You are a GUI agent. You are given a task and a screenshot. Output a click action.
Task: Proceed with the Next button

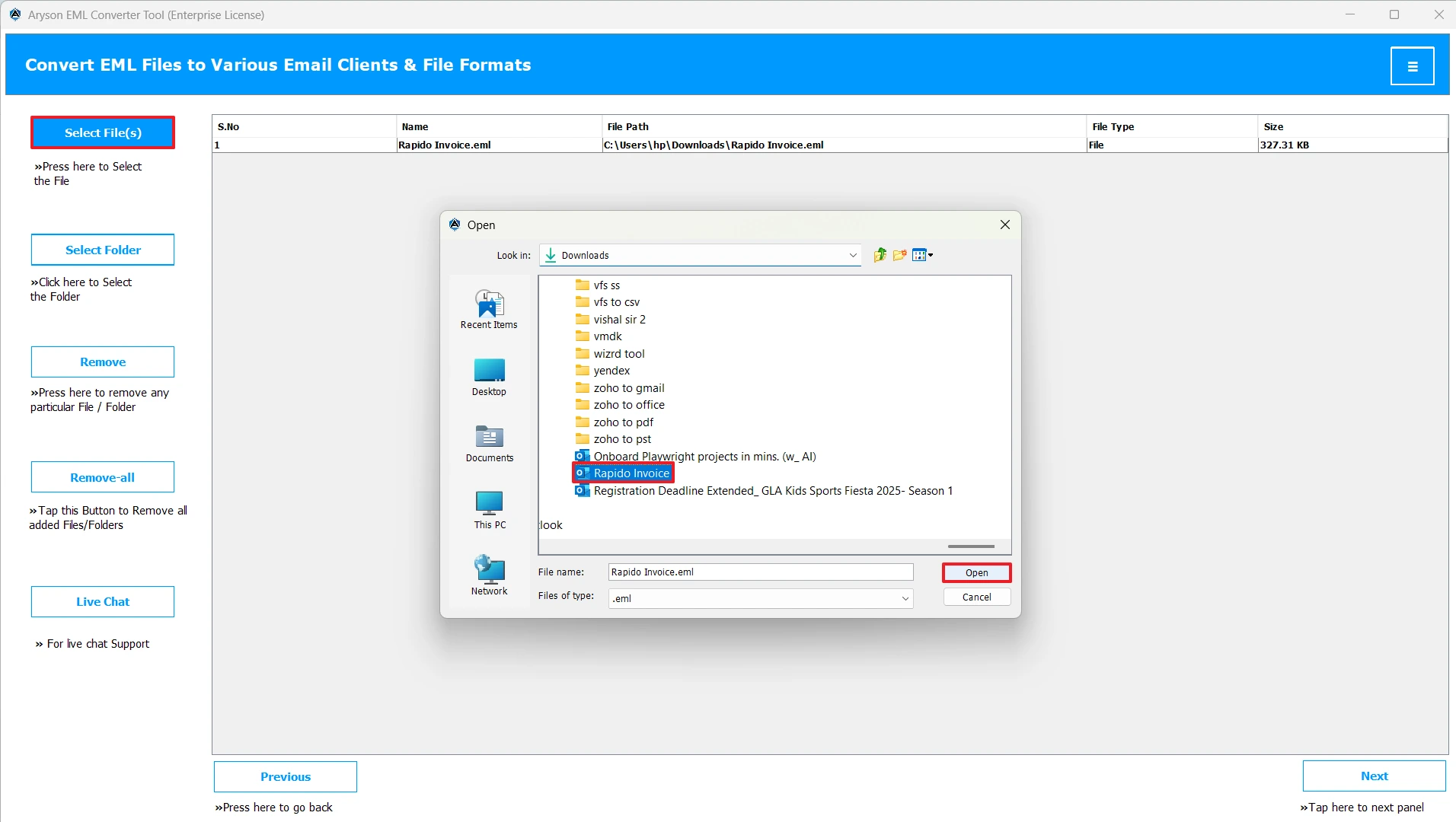tap(1374, 776)
